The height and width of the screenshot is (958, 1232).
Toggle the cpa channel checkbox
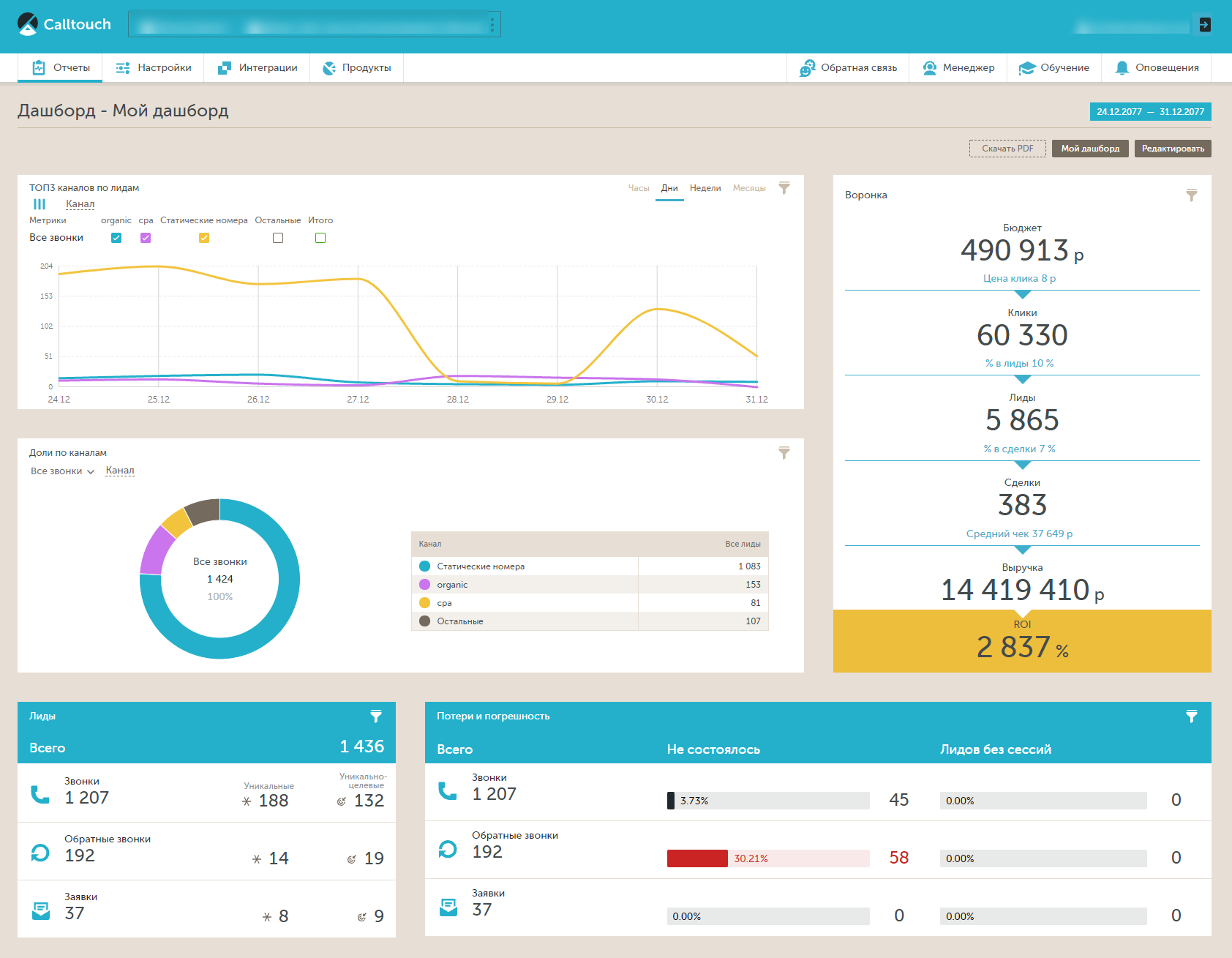pyautogui.click(x=146, y=238)
